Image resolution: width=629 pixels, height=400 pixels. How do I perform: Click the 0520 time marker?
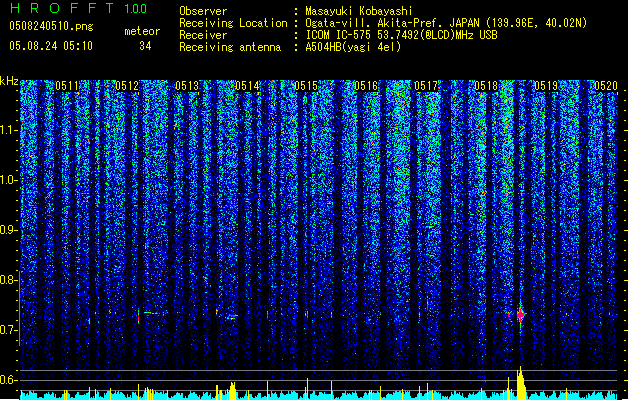(x=606, y=86)
